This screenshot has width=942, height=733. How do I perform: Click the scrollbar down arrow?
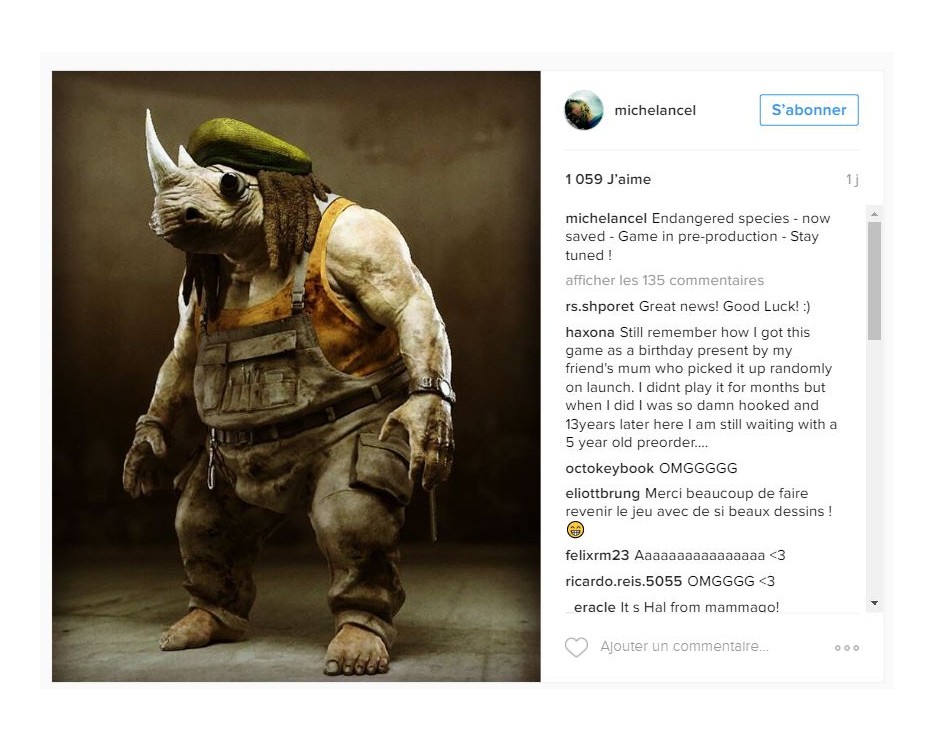click(x=874, y=603)
